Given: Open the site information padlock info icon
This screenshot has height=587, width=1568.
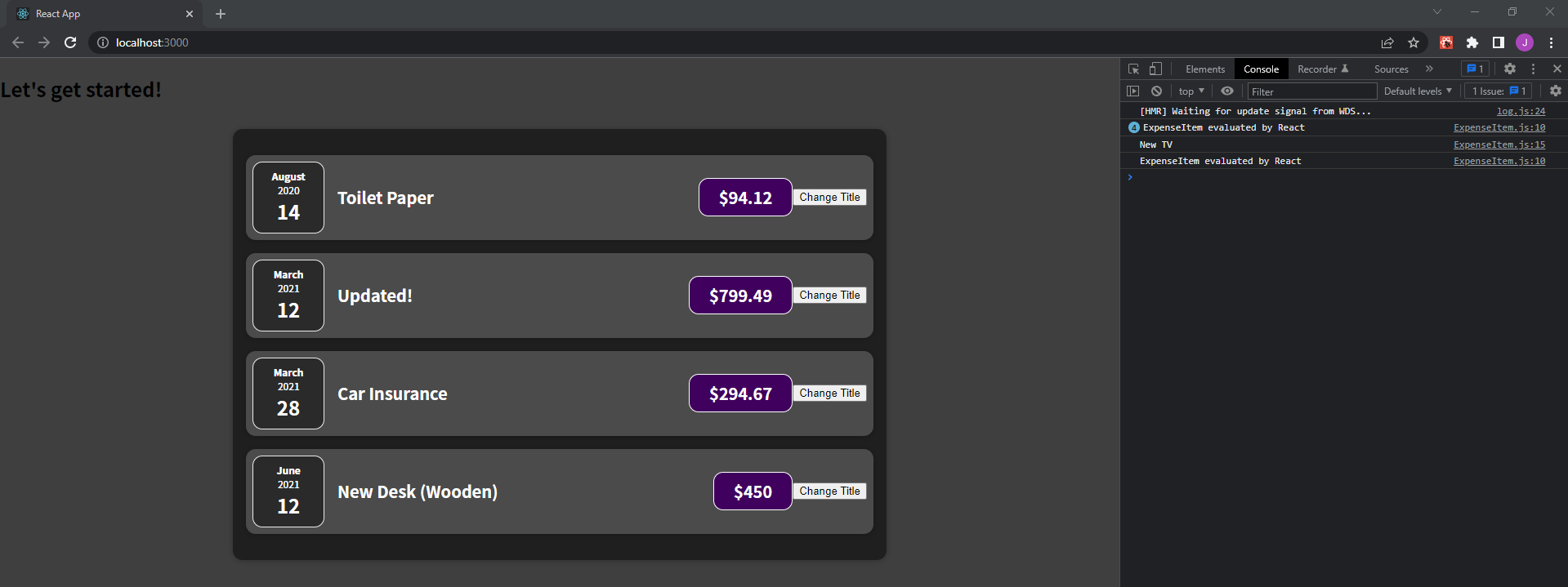Looking at the screenshot, I should click(101, 42).
